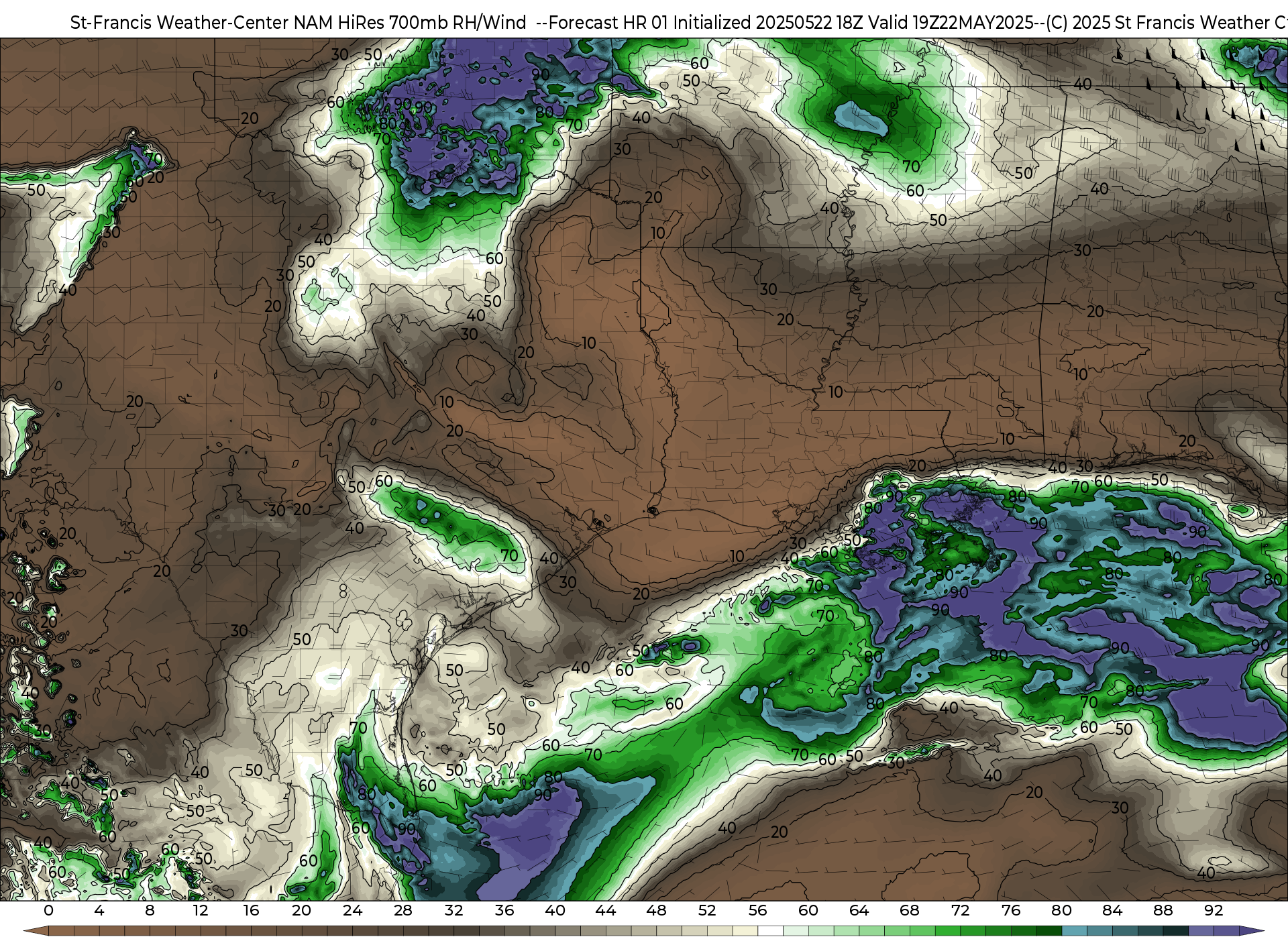Image resolution: width=1288 pixels, height=939 pixels.
Task: Click the '92' colorbar tick label
Action: pos(1214,911)
